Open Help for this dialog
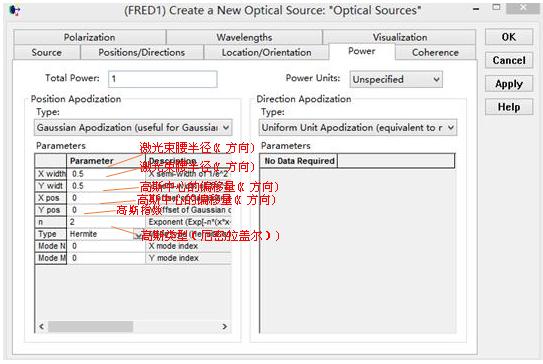 click(509, 107)
